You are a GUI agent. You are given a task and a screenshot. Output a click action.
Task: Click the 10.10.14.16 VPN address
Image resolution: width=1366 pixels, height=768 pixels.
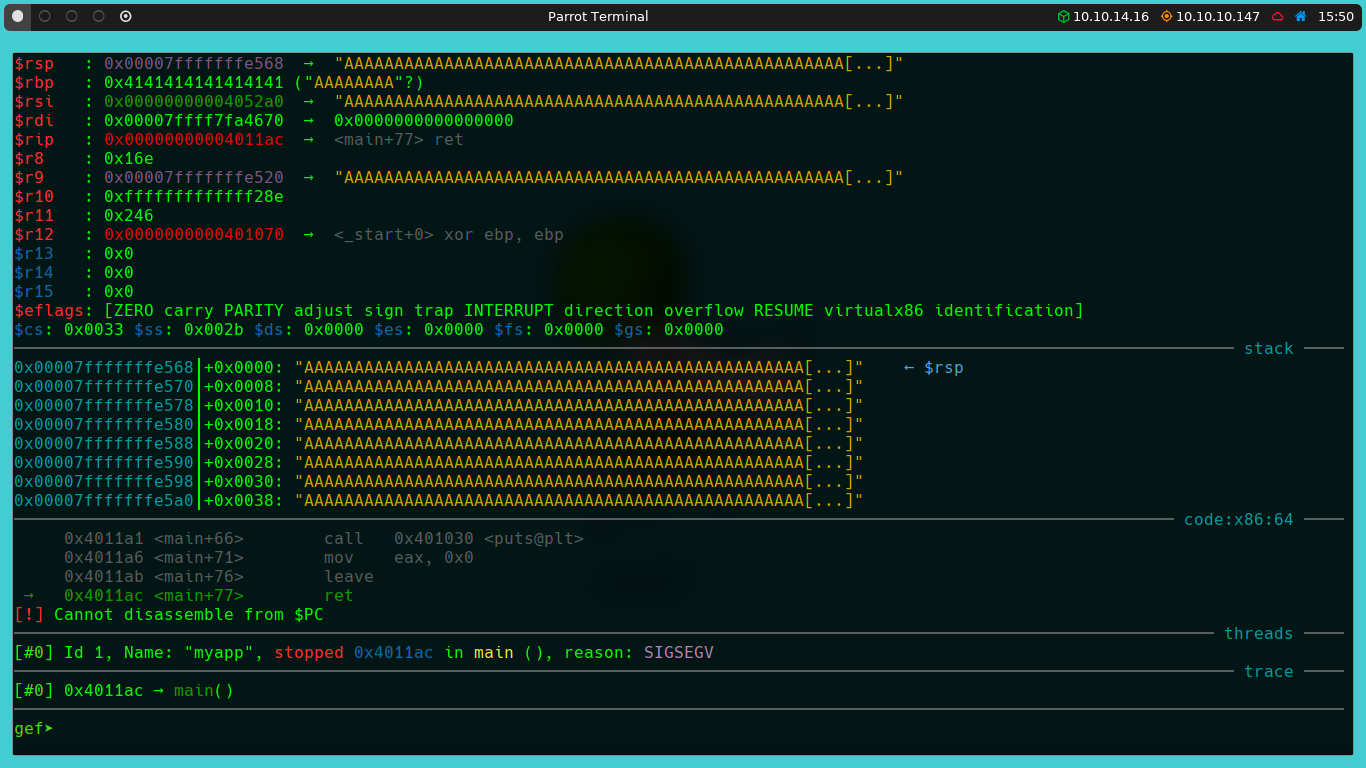tap(1111, 17)
